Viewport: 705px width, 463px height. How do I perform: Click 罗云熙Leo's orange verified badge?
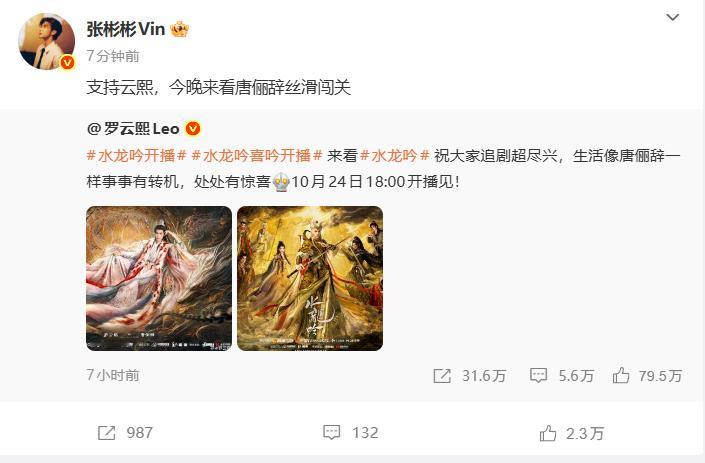[x=193, y=129]
